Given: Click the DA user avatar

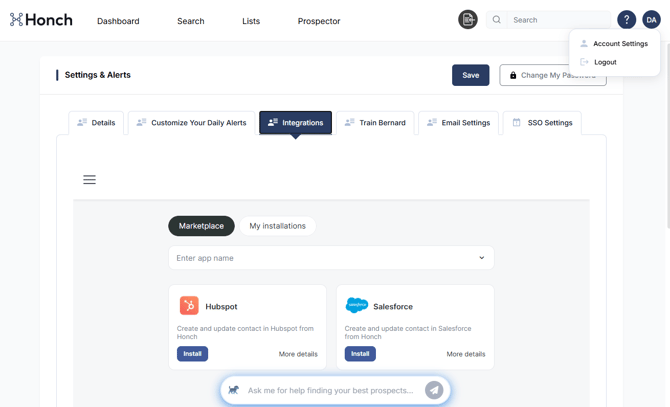Looking at the screenshot, I should pyautogui.click(x=651, y=20).
